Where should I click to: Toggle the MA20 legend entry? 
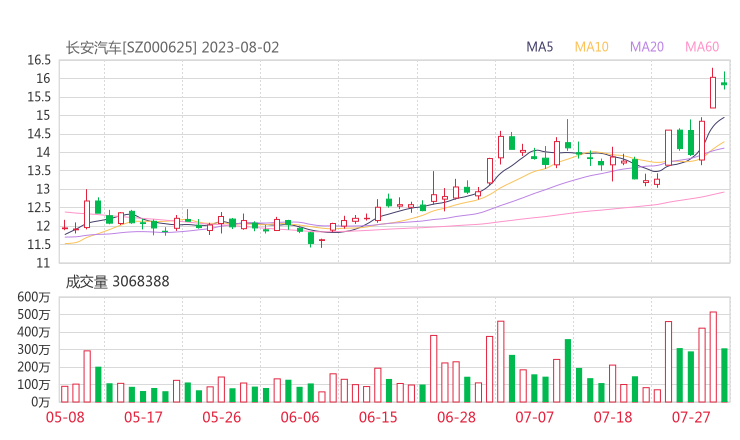coord(647,47)
